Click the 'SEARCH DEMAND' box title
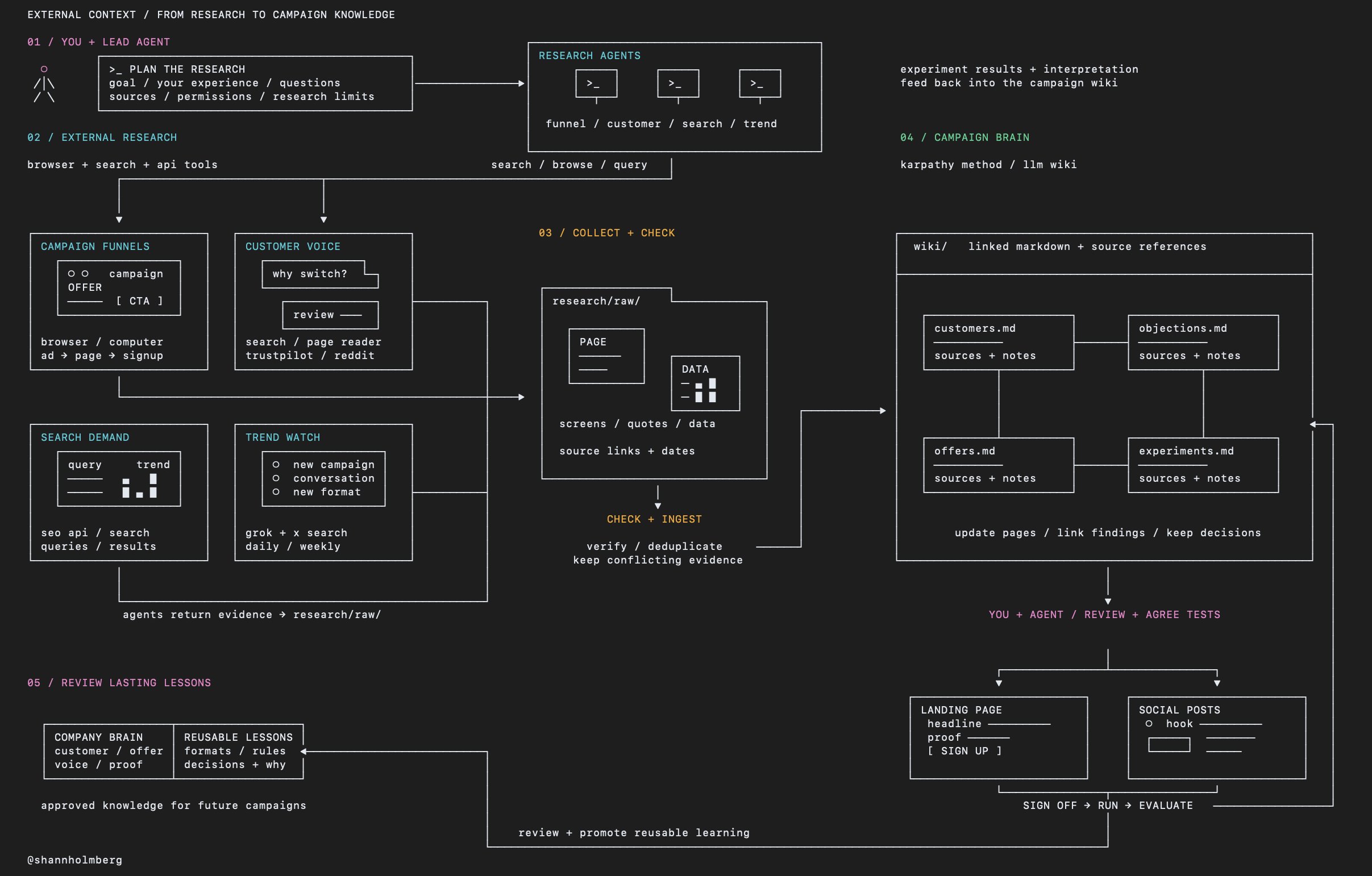Screen dimensions: 1372x876 tap(85, 437)
